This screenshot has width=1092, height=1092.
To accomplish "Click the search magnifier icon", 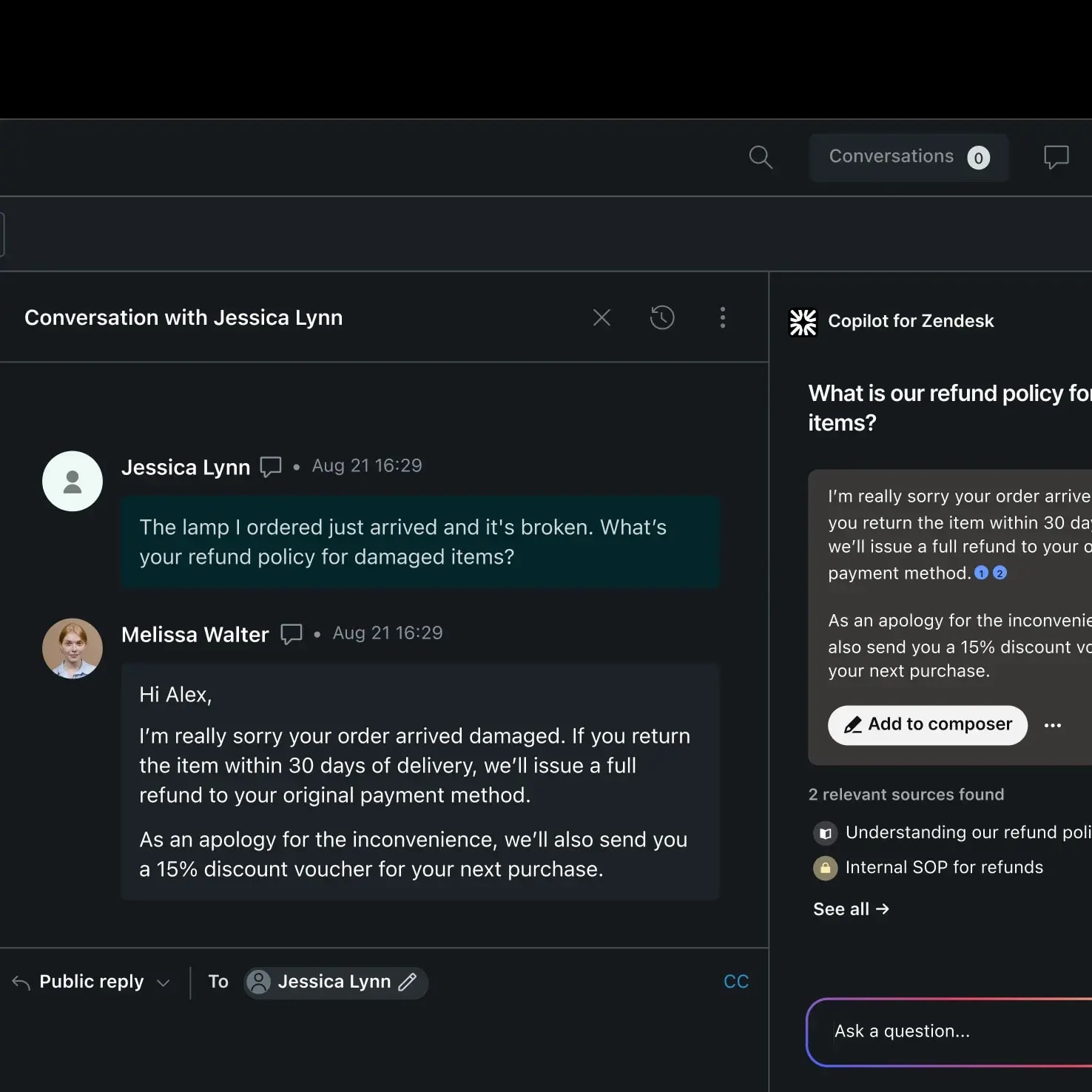I will [761, 157].
